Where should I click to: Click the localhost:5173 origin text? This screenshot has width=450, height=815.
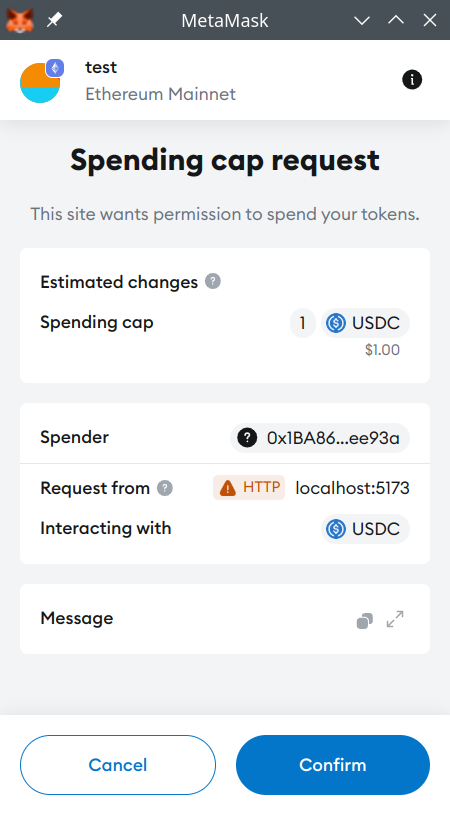[352, 488]
